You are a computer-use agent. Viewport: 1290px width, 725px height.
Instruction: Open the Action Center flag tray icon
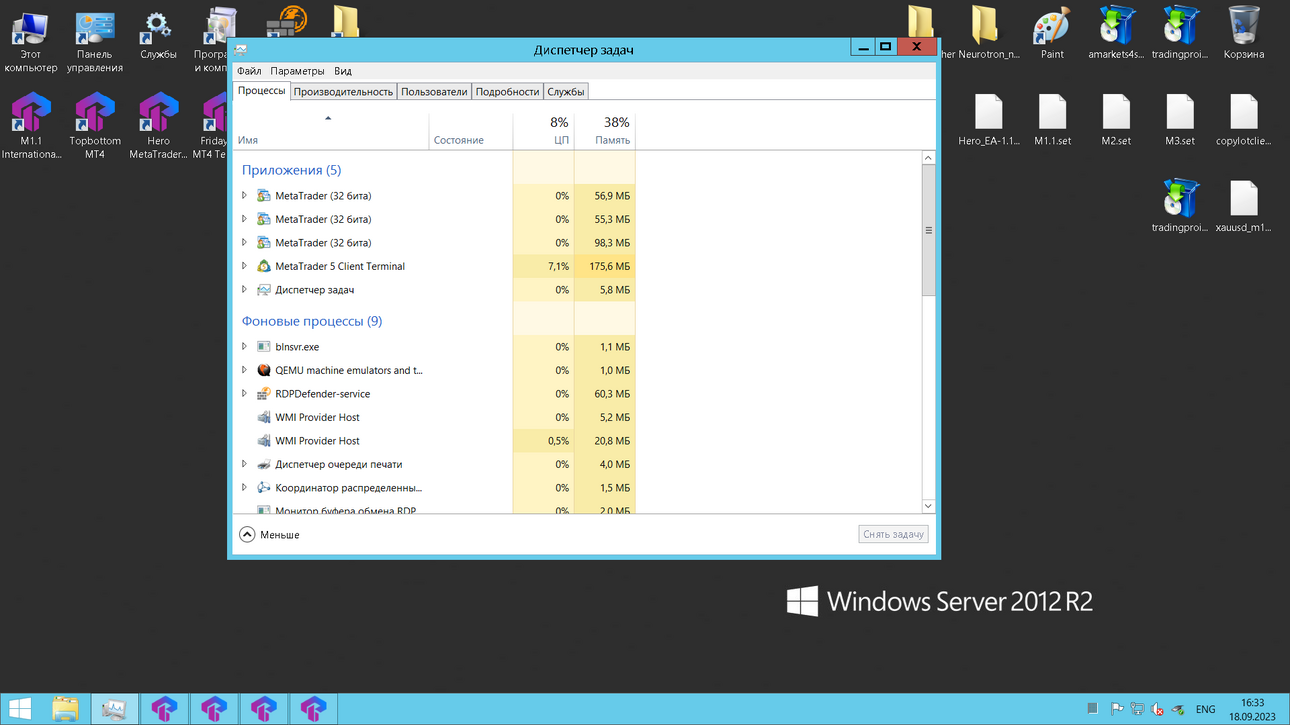click(1117, 709)
